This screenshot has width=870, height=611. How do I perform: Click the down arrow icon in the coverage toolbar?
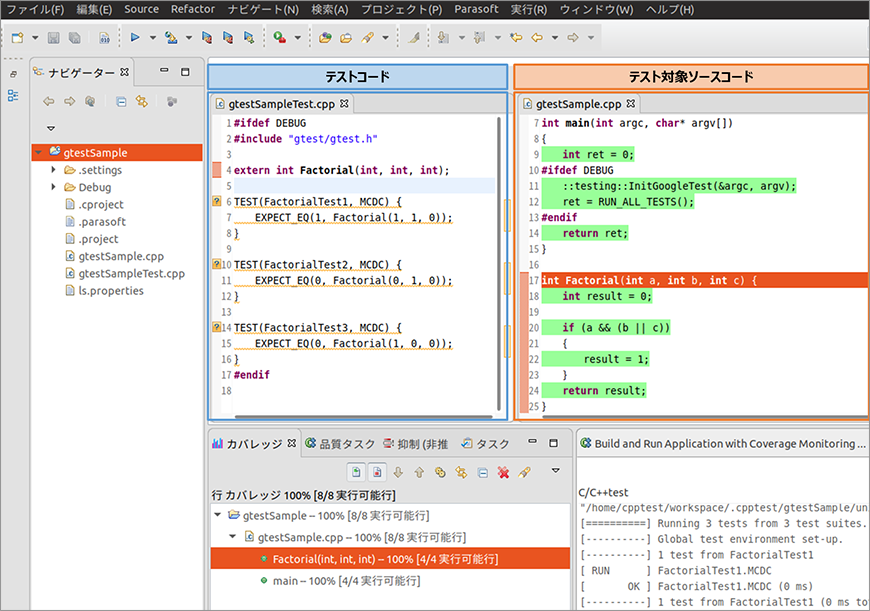[x=398, y=472]
